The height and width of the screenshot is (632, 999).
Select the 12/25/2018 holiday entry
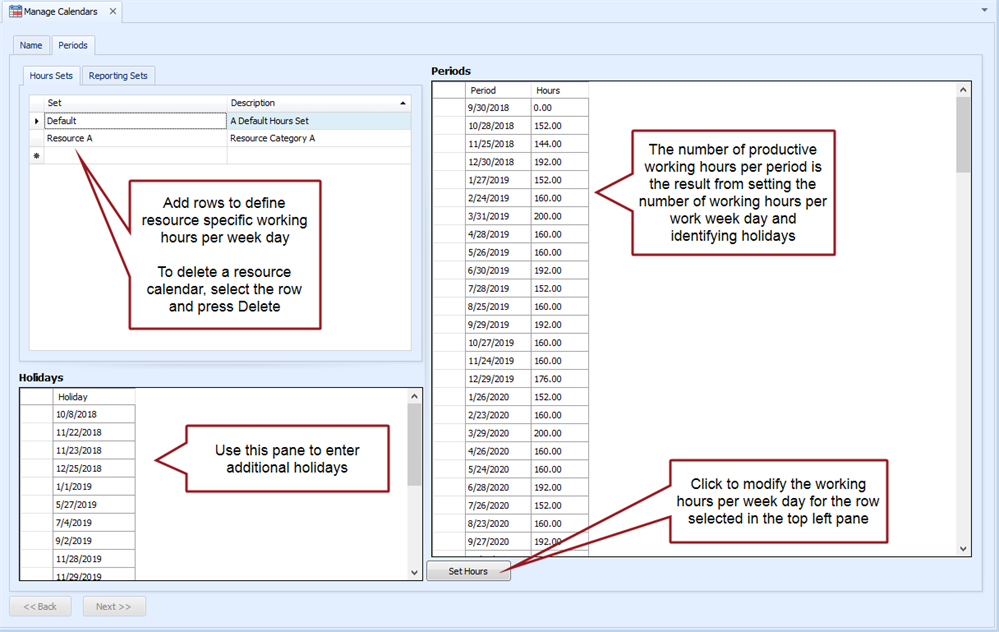(93, 468)
